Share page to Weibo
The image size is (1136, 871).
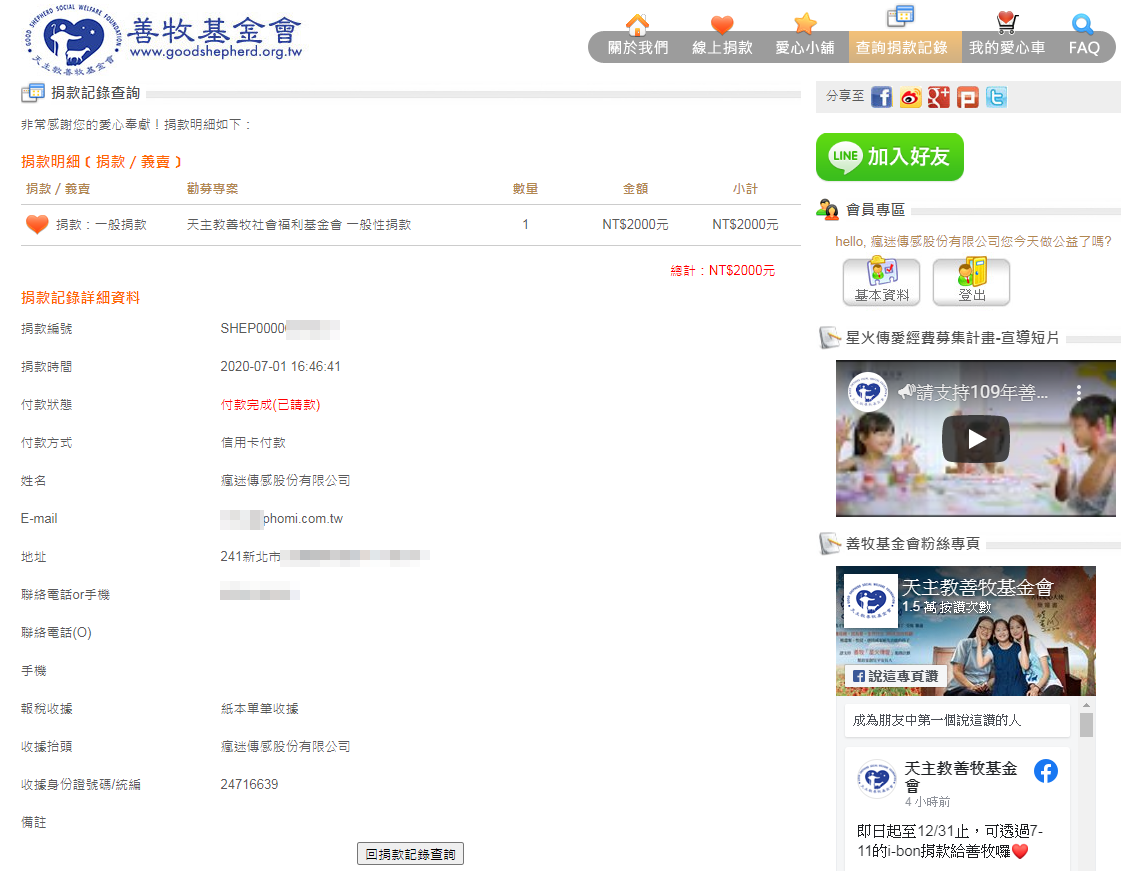pos(911,97)
